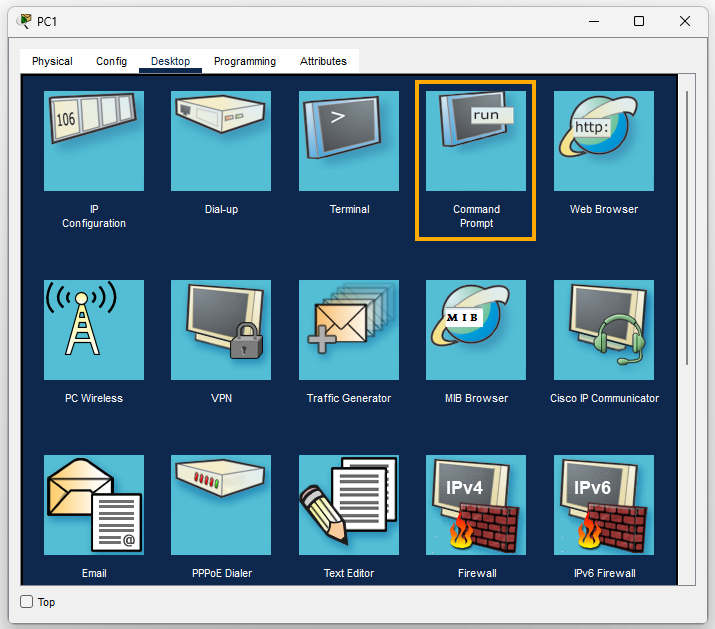Select the Desktop tab
715x629 pixels.
[x=170, y=61]
